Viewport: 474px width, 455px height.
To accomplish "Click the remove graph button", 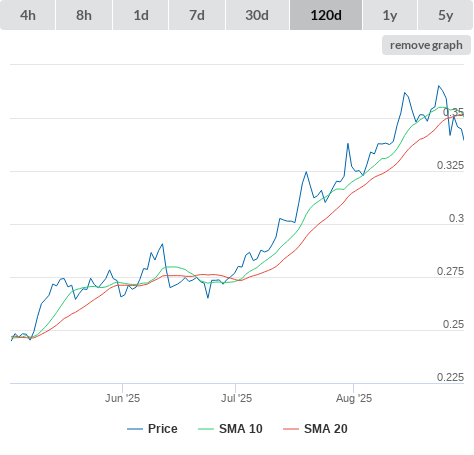I will tap(426, 45).
